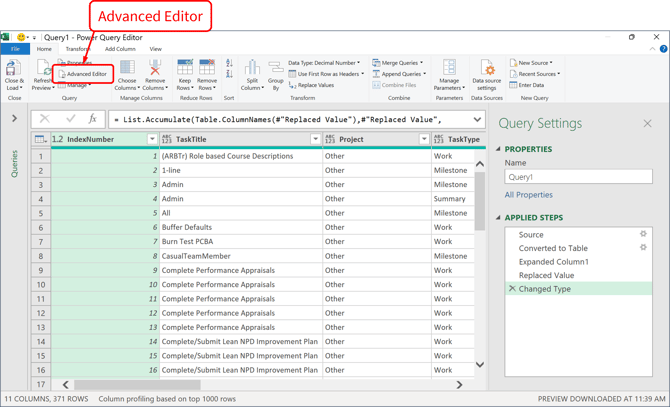Delete the Changed Type step with X
The width and height of the screenshot is (670, 407).
(x=512, y=289)
